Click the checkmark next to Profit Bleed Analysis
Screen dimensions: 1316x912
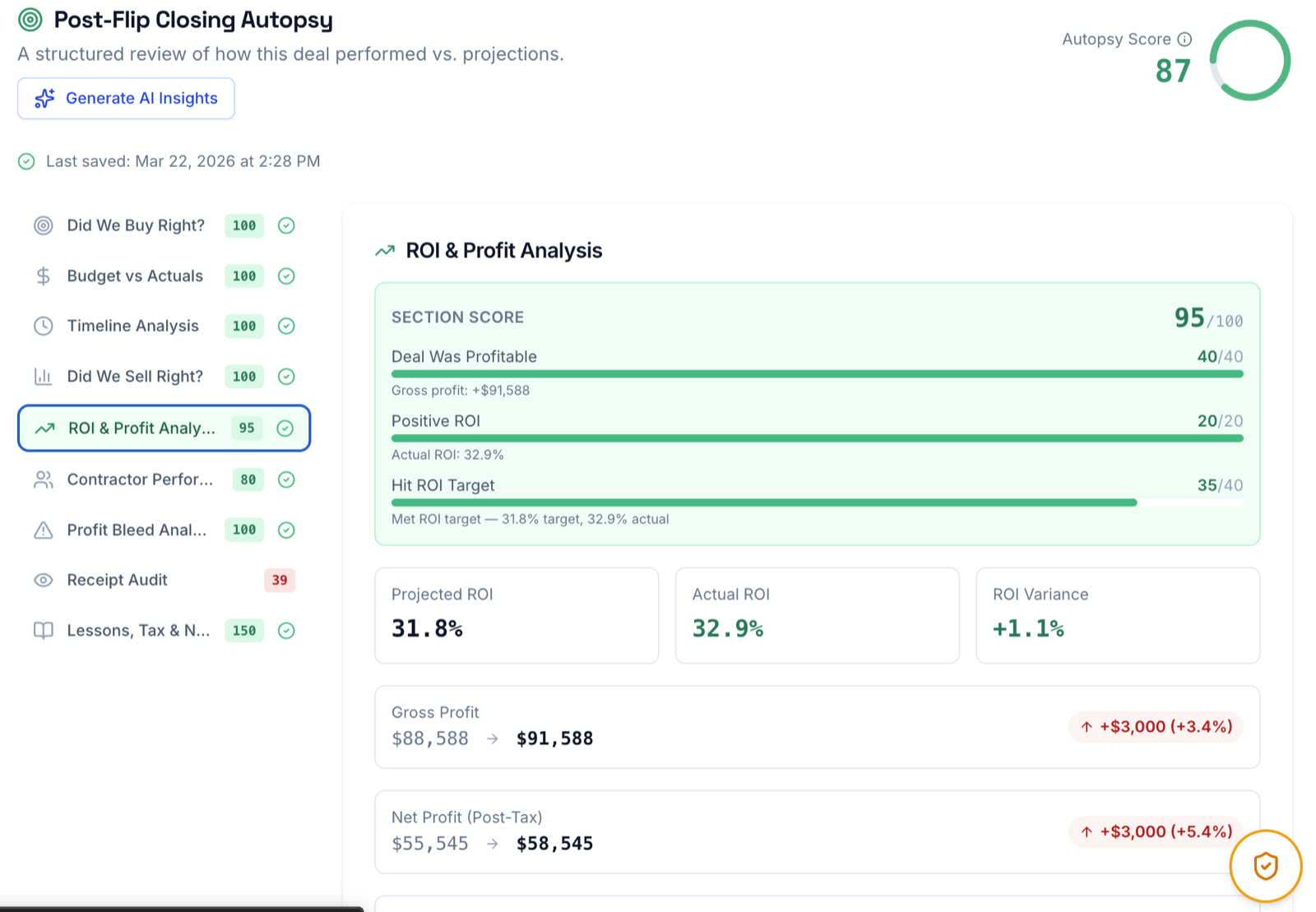[x=286, y=530]
